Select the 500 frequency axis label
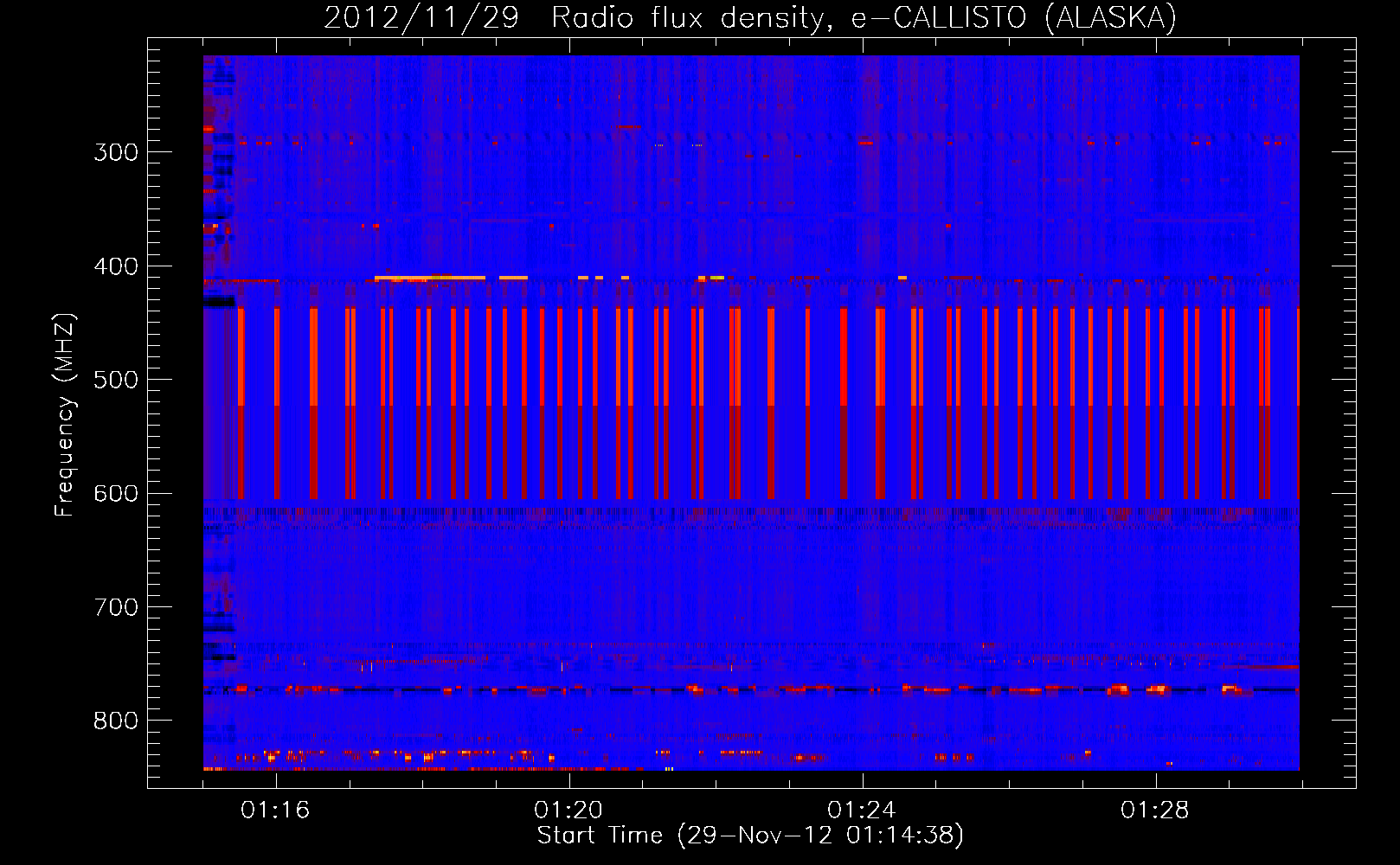 [x=116, y=380]
